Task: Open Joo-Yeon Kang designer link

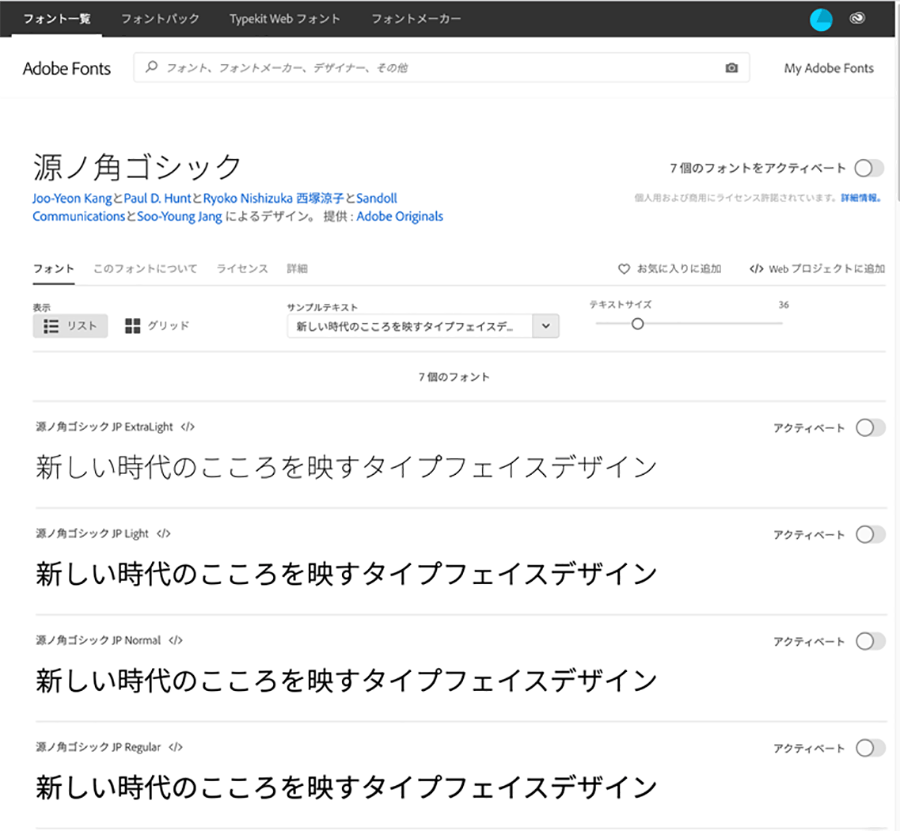Action: 72,198
